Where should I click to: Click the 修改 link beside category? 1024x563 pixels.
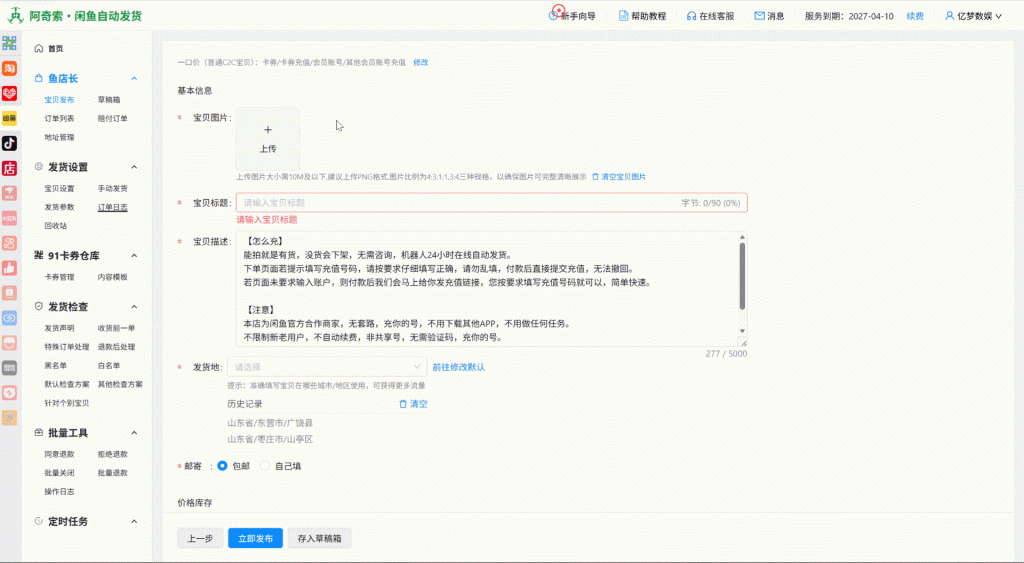click(x=421, y=63)
